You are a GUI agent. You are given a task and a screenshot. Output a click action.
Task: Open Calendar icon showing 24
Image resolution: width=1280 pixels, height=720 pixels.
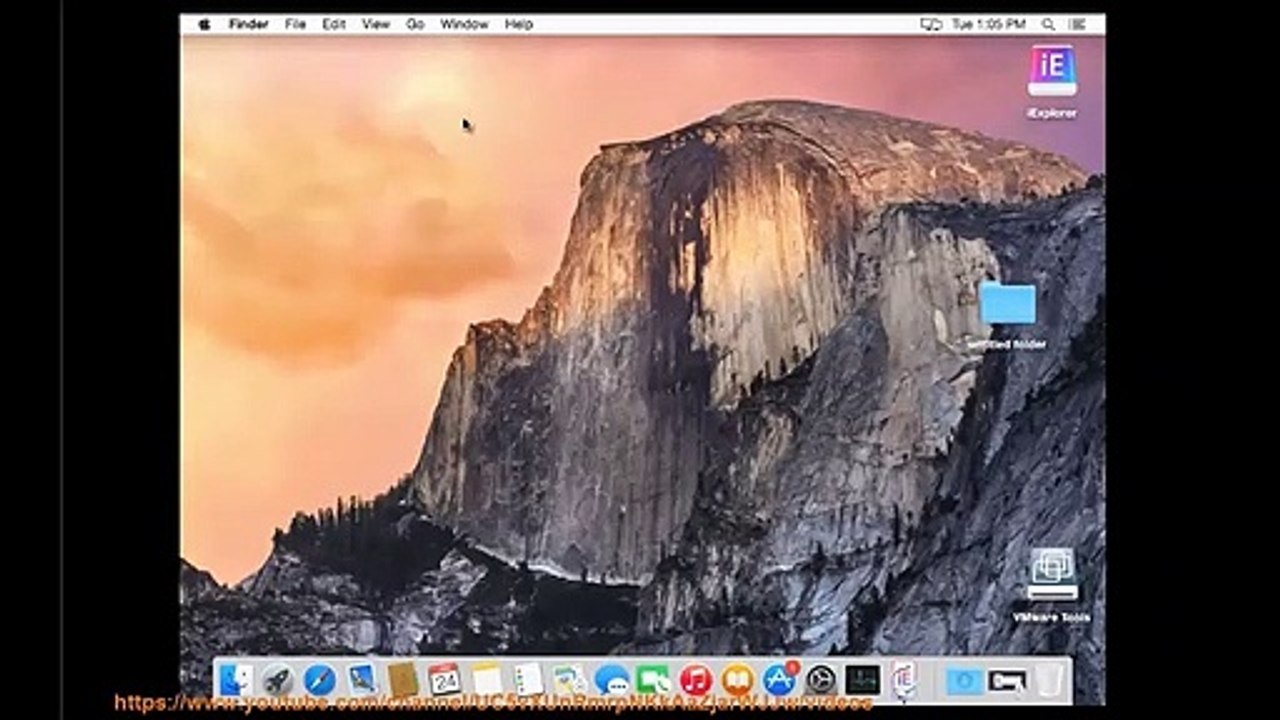click(x=445, y=680)
